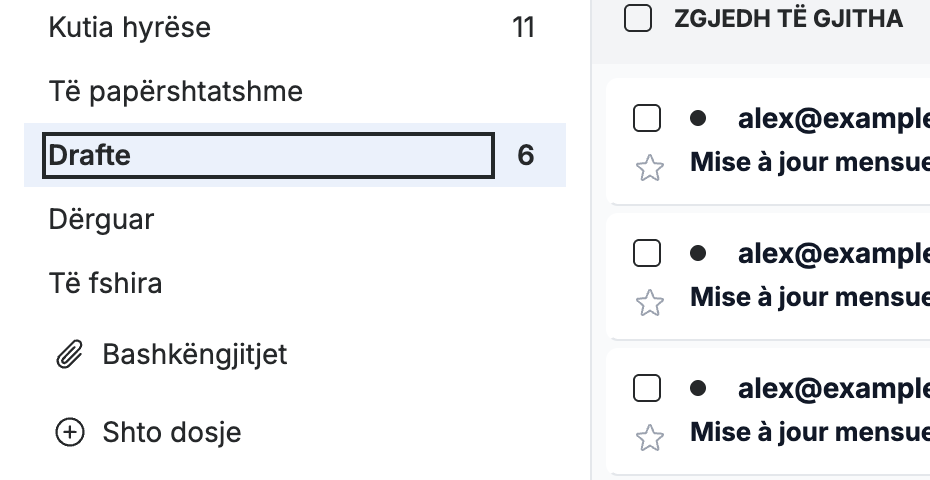Viewport: 930px width, 480px height.
Task: Star the second alex@example email
Action: coord(649,303)
